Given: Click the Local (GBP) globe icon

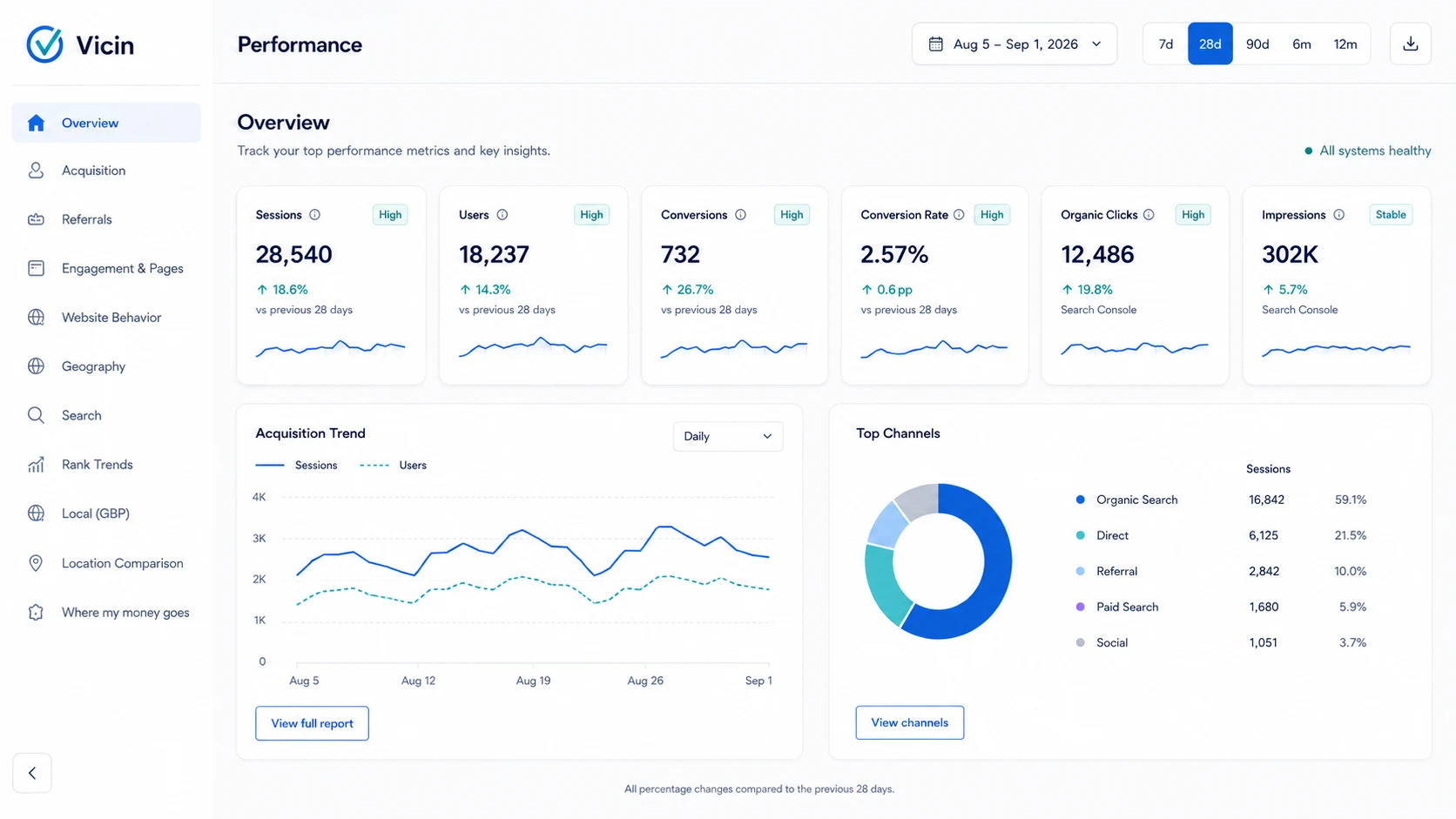Looking at the screenshot, I should click(x=36, y=514).
